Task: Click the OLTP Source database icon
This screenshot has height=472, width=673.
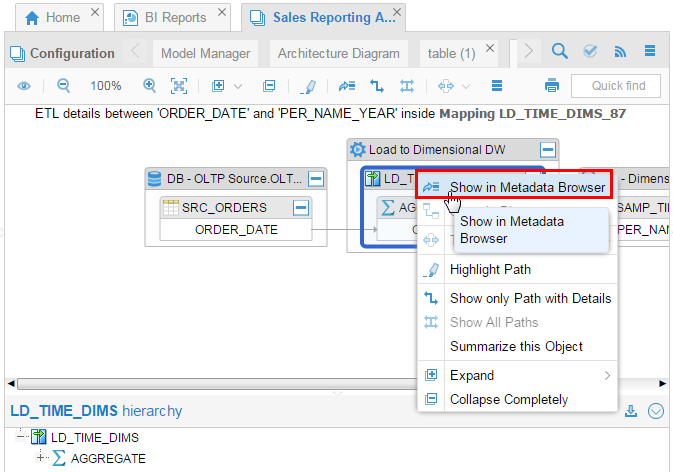Action: (x=155, y=179)
